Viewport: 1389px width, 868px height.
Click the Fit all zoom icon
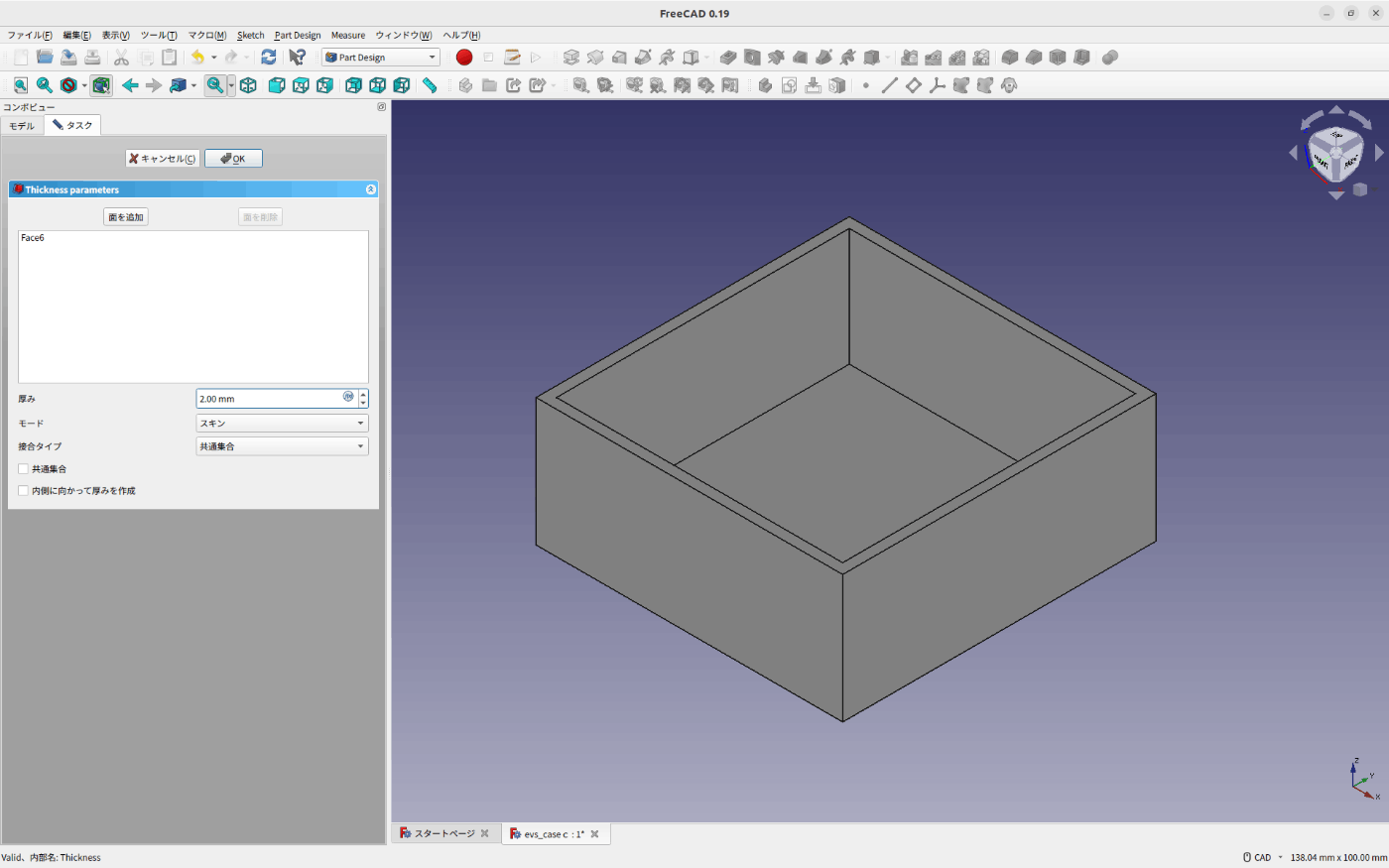tap(21, 85)
